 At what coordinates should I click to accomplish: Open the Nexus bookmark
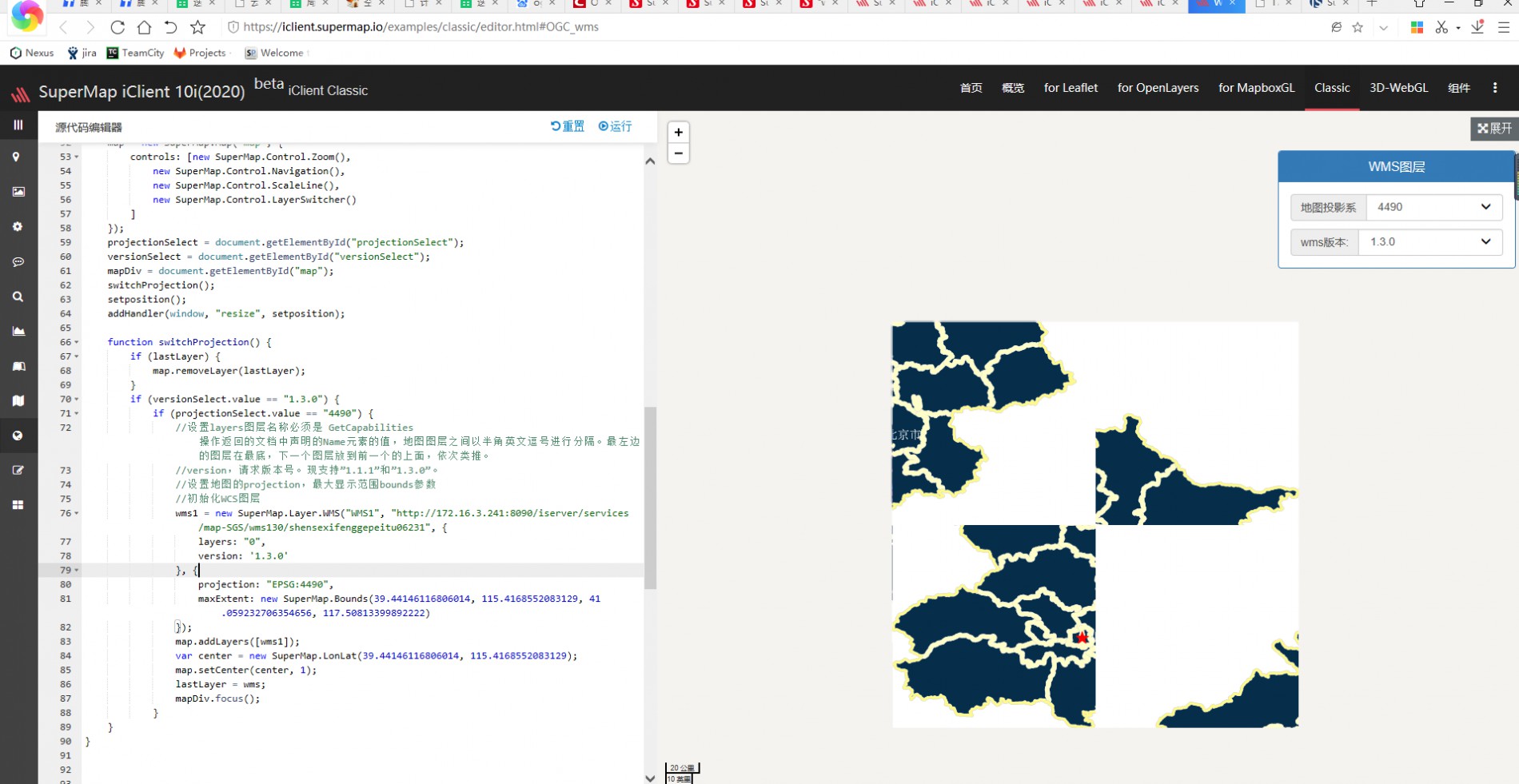tap(32, 53)
